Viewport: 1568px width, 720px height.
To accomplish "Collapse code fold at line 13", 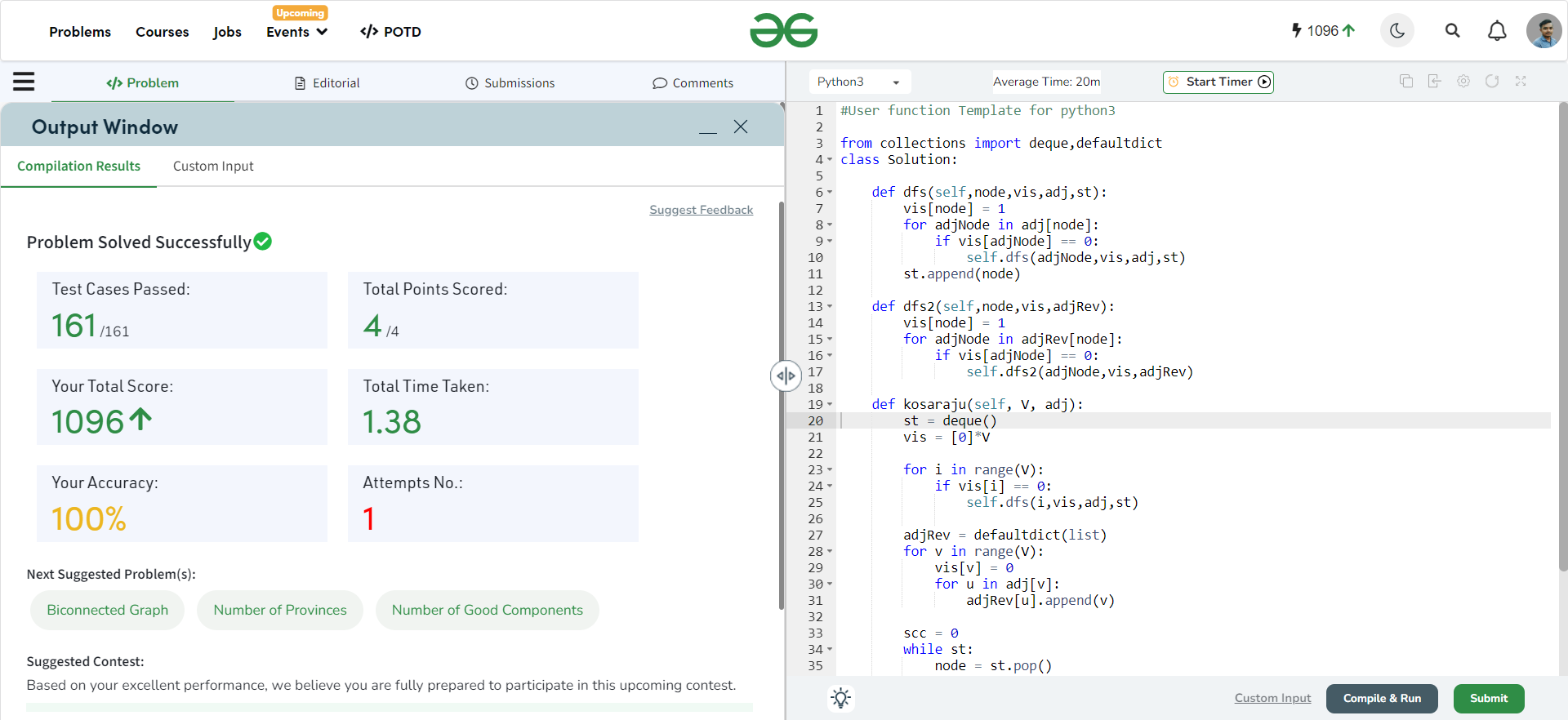I will pos(830,306).
